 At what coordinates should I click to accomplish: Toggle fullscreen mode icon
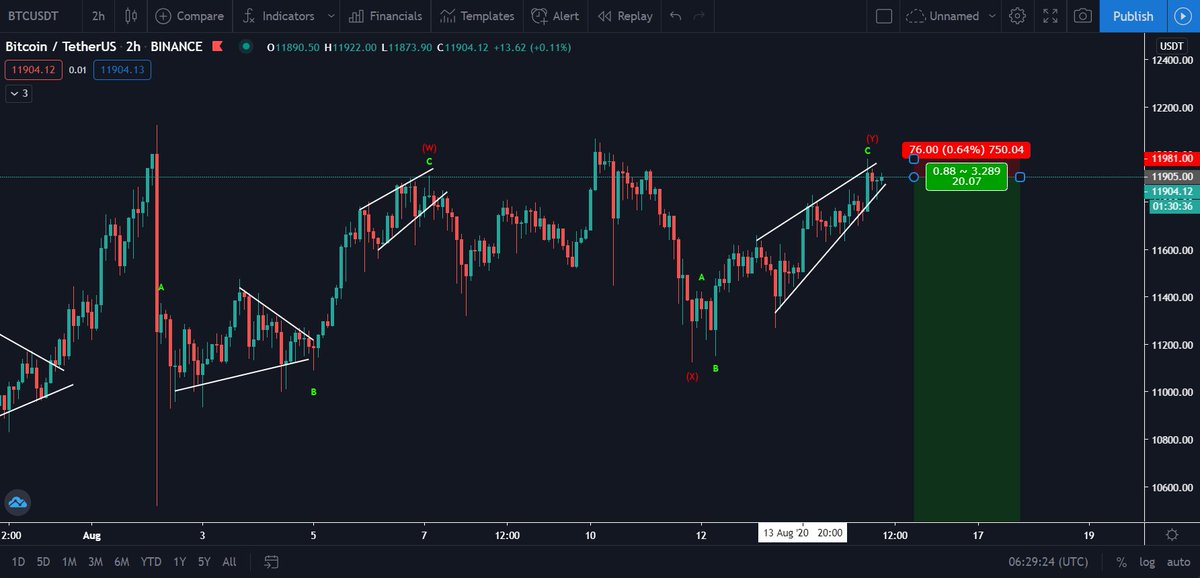point(1050,16)
